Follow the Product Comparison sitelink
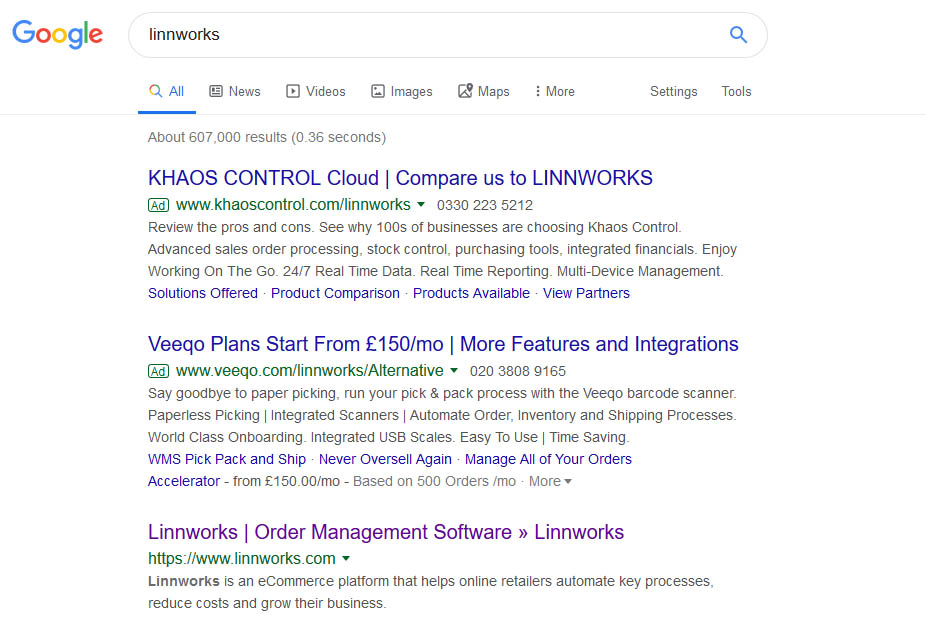This screenshot has height=617, width=926. pos(335,293)
